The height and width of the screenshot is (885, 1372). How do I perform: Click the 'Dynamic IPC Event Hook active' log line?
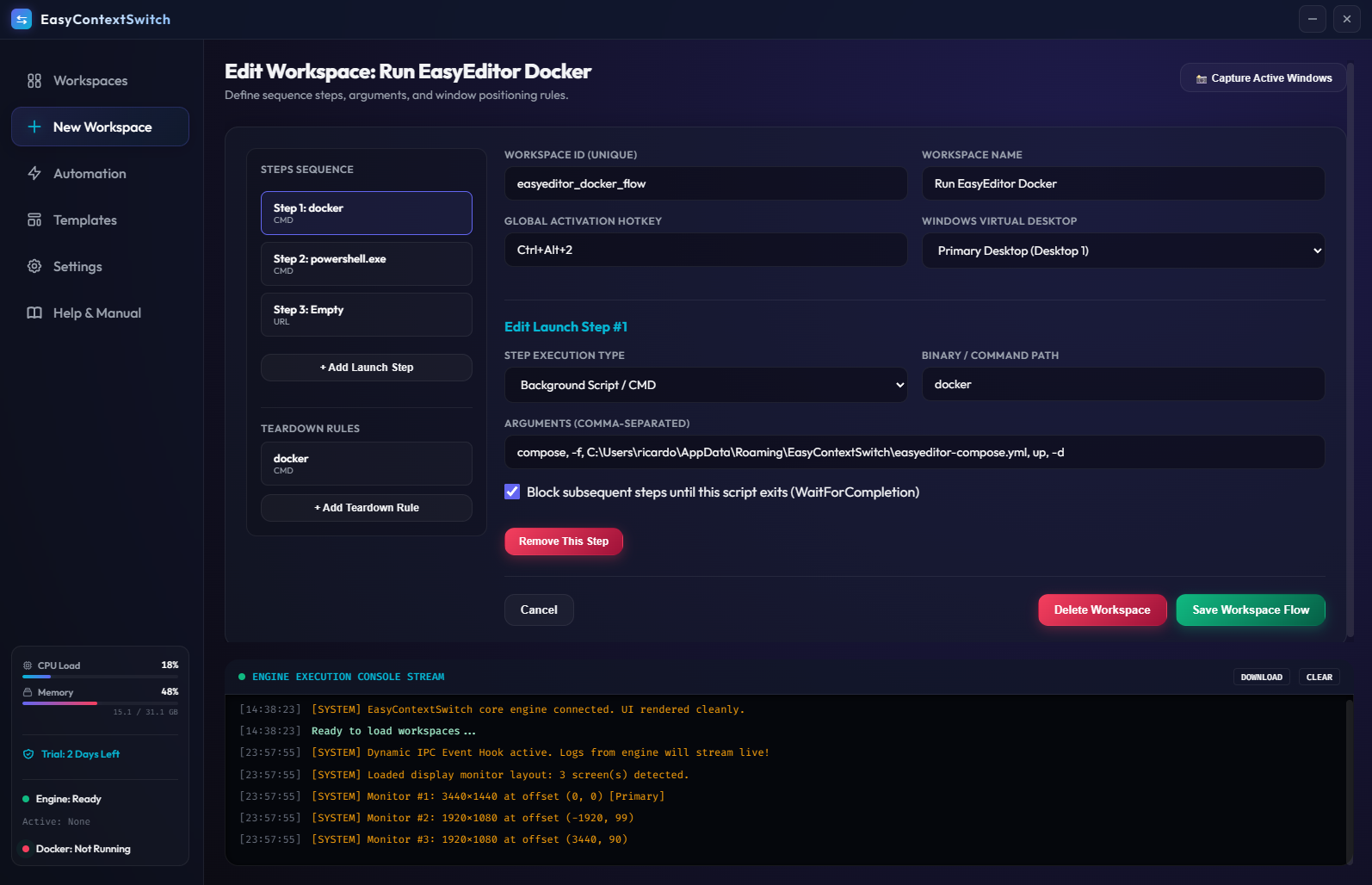541,752
